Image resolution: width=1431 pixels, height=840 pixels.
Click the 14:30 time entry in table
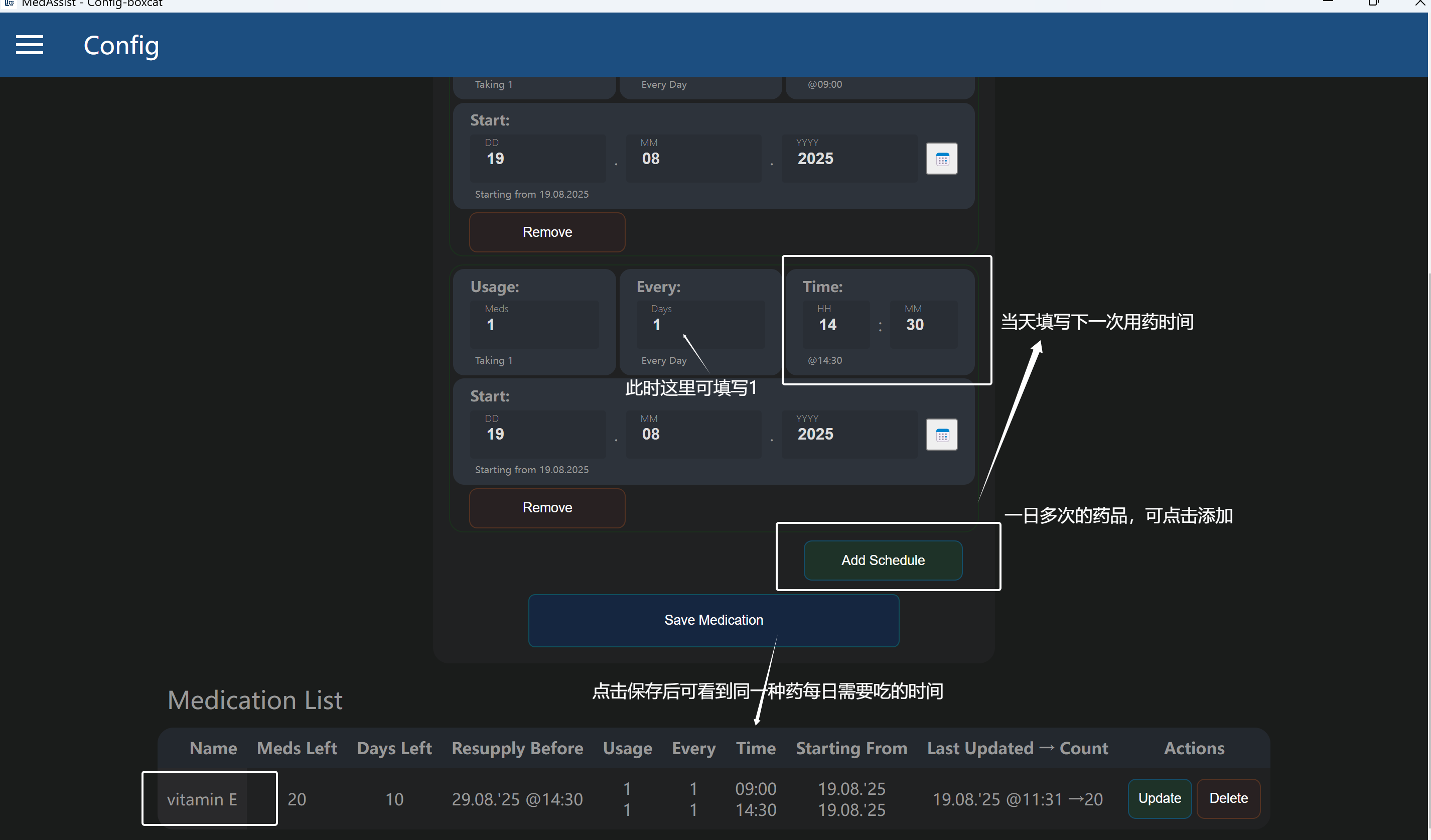pos(756,809)
